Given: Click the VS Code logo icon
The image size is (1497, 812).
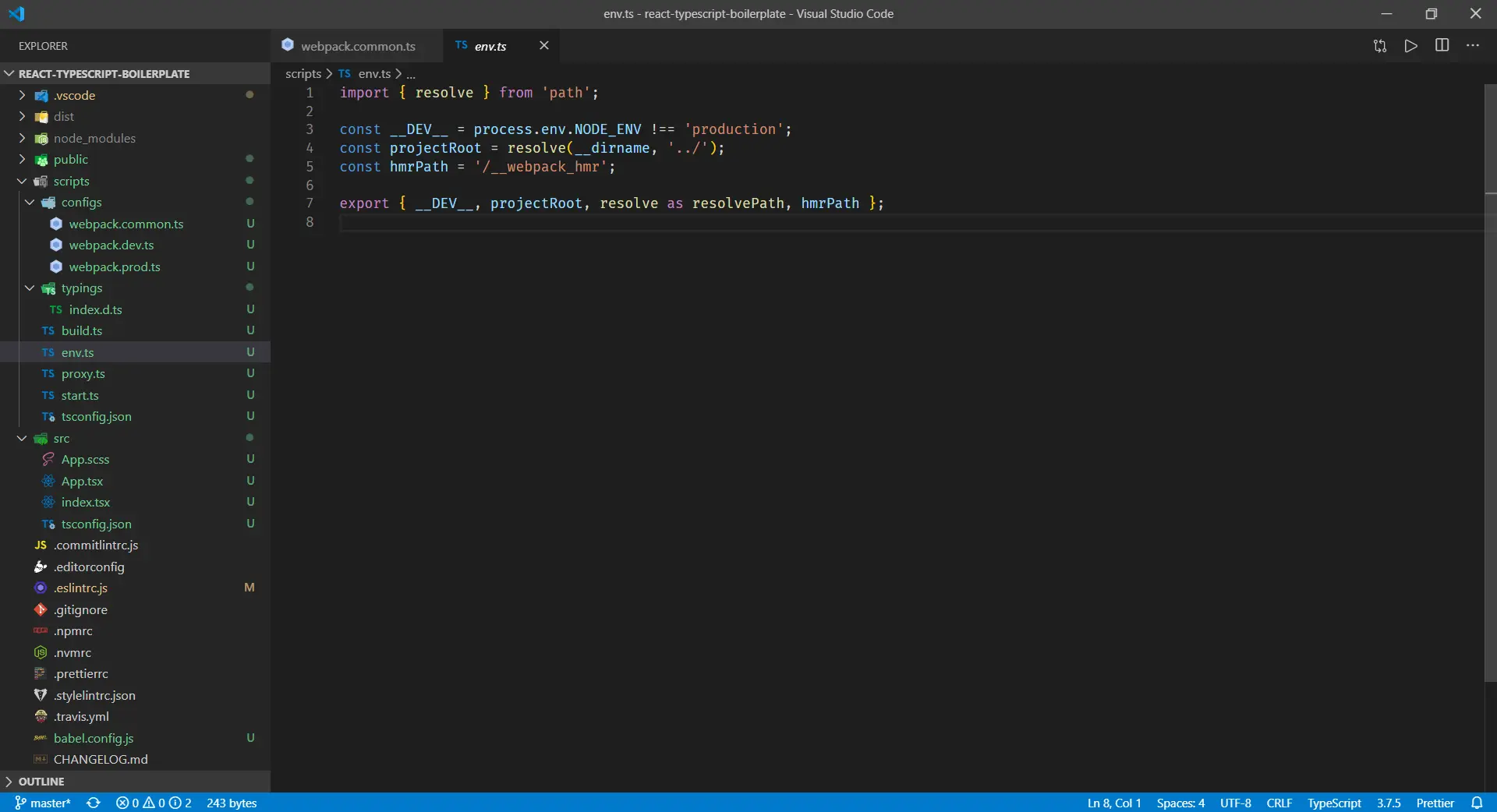Looking at the screenshot, I should point(16,13).
